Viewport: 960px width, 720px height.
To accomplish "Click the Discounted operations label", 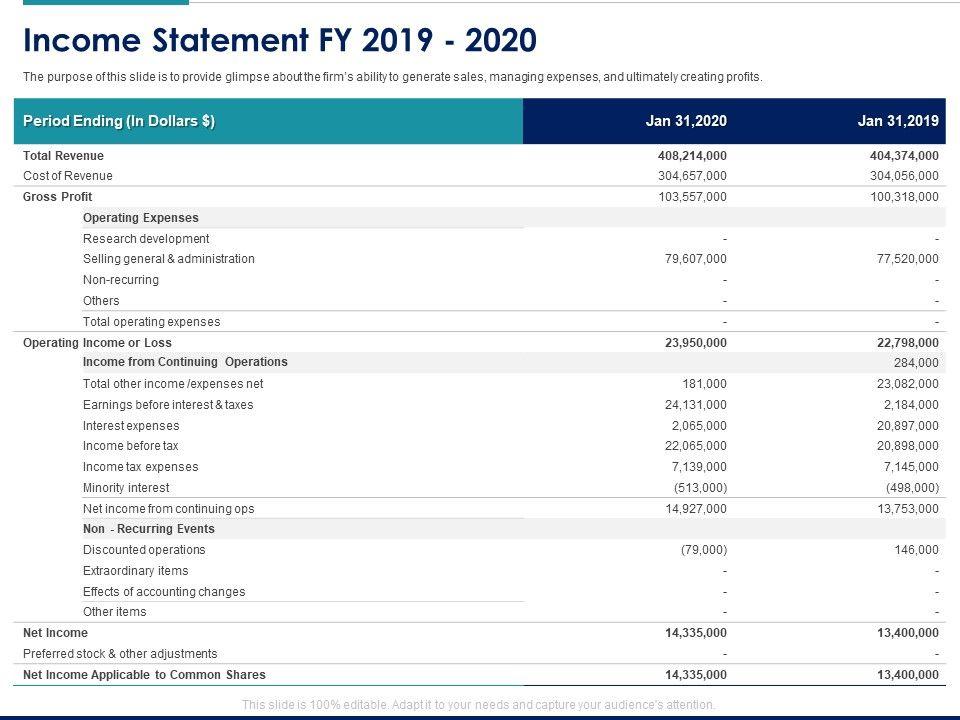I will click(x=144, y=549).
